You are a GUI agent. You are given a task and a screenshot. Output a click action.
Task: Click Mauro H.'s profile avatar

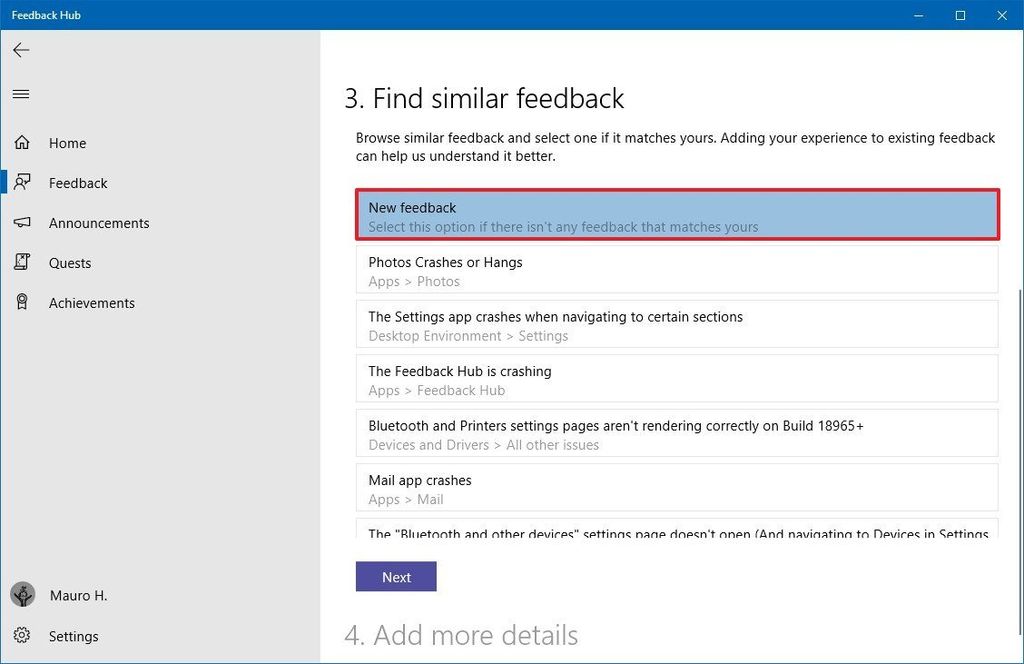[21, 595]
